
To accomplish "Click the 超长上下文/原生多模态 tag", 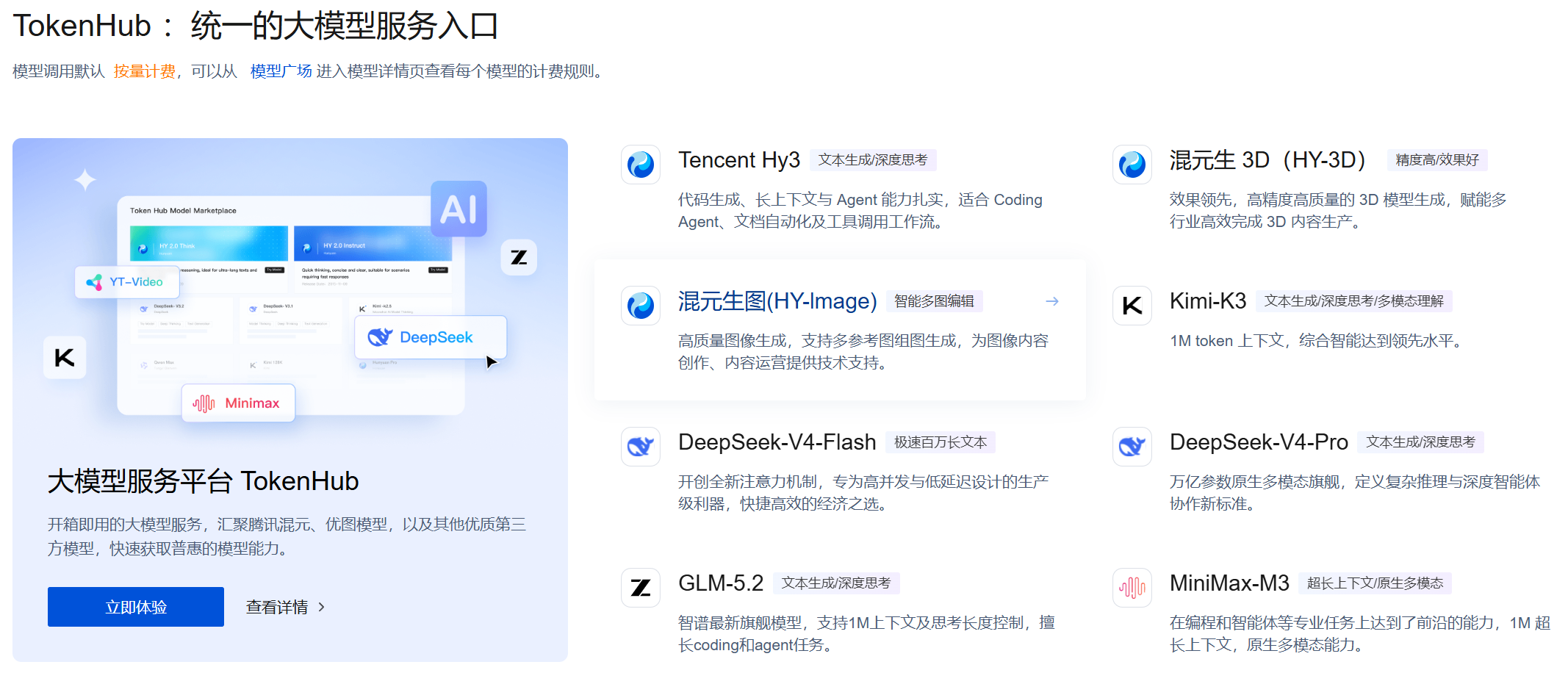I will click(x=1375, y=583).
